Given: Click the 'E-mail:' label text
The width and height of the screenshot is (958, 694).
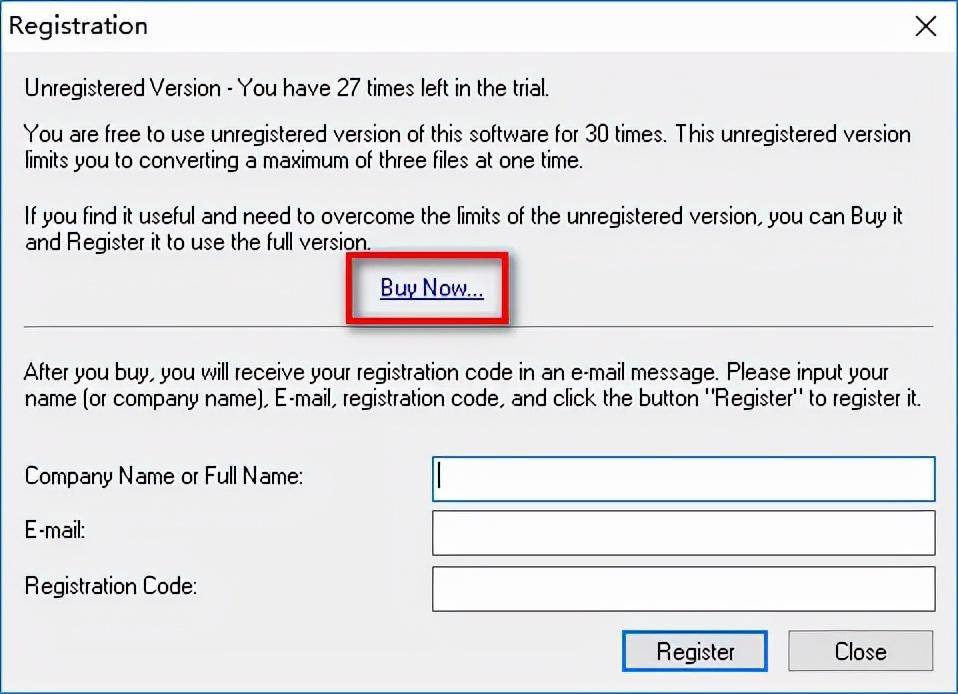Looking at the screenshot, I should click(55, 530).
